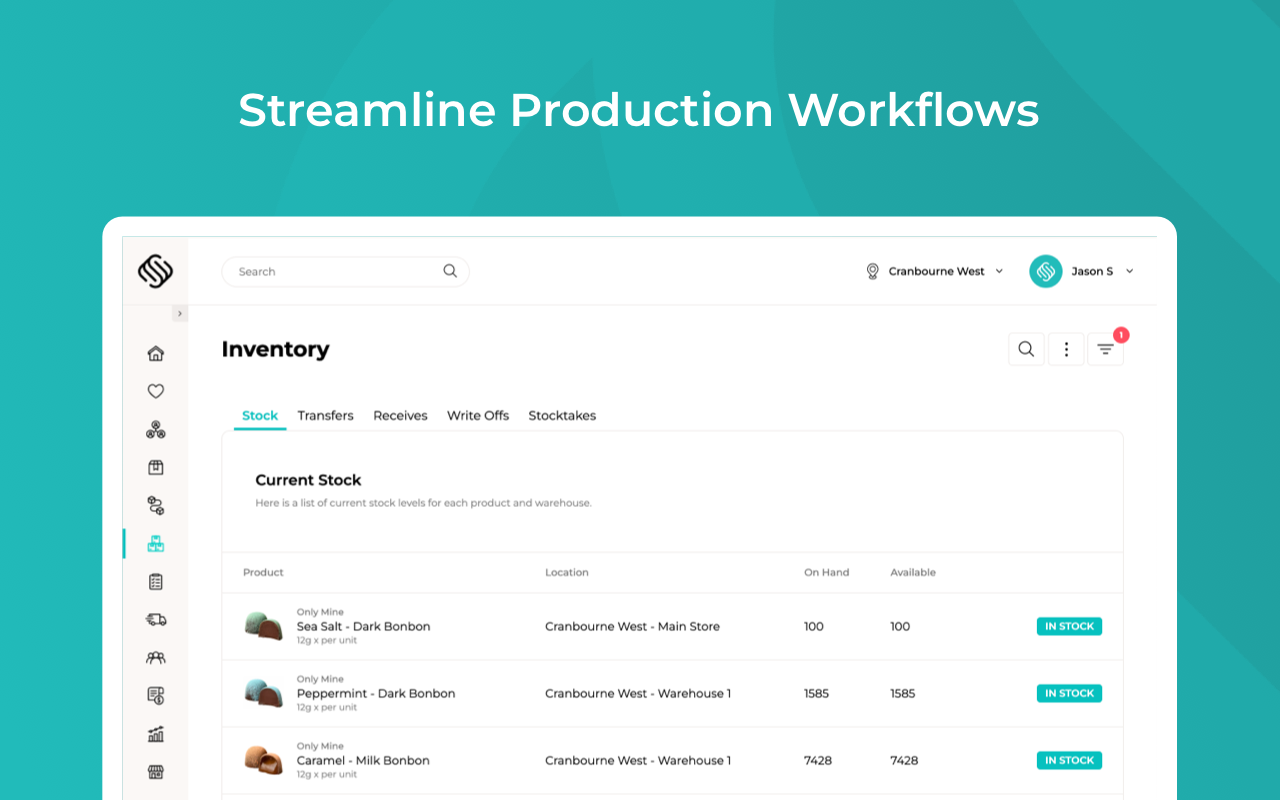Click the Available column header
Screen dimensions: 1280x800
tap(913, 573)
